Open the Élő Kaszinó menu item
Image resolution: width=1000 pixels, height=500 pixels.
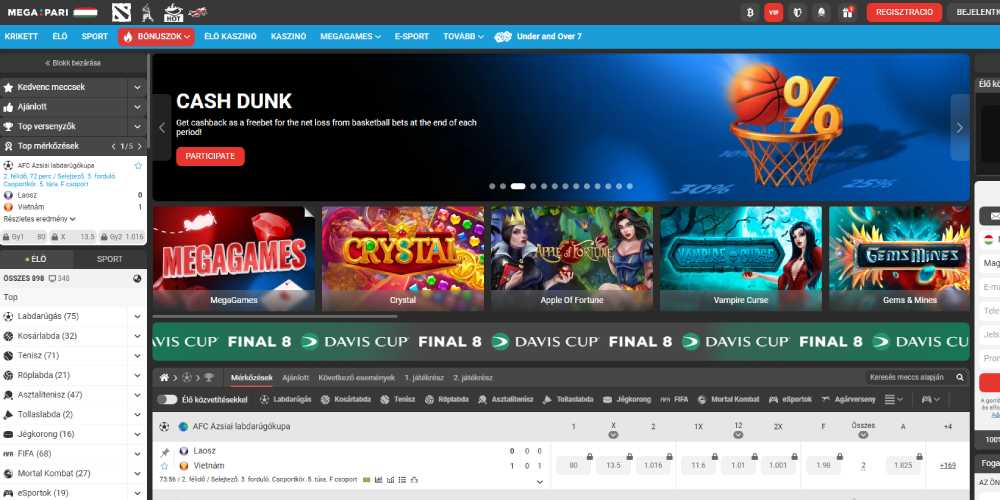pyautogui.click(x=230, y=36)
